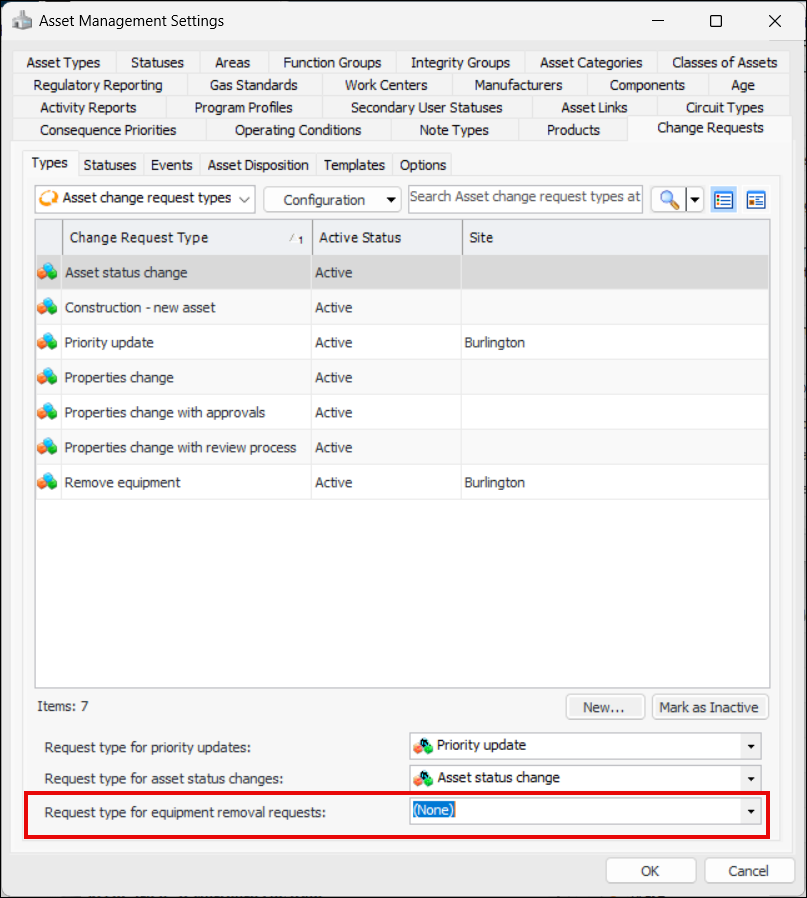Click the Properties change row icon
The height and width of the screenshot is (898, 807).
tap(48, 377)
